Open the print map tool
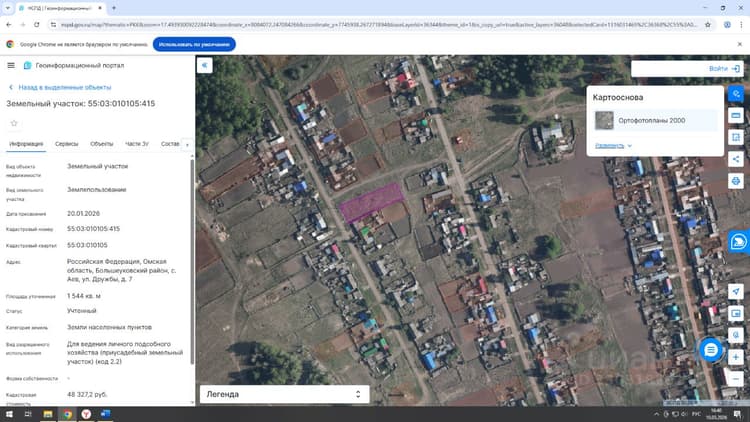The width and height of the screenshot is (750, 422). 736,181
